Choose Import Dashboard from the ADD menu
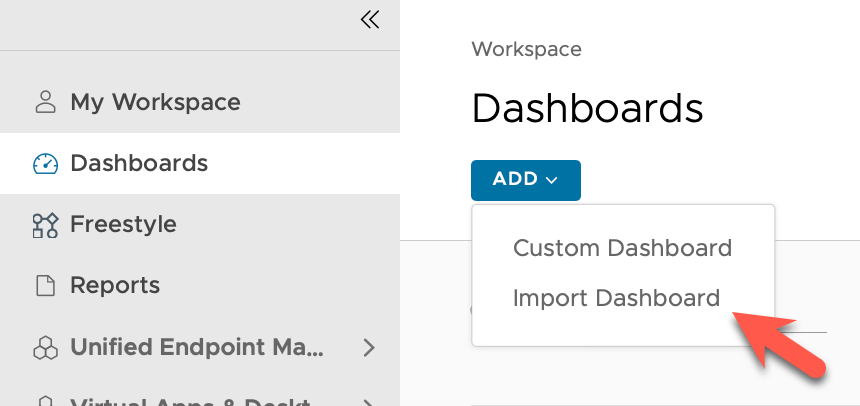The width and height of the screenshot is (860, 406). pos(616,298)
